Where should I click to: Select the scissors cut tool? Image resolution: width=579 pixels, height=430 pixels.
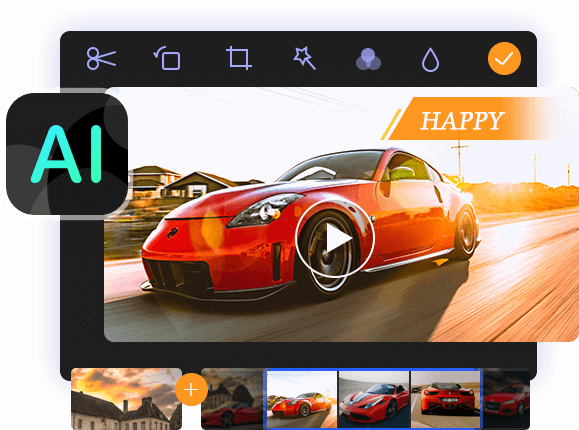[101, 58]
